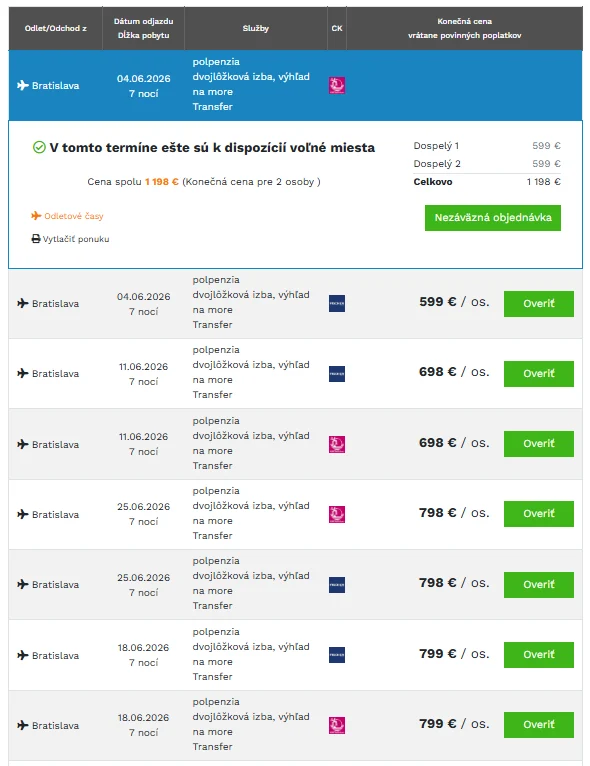Select the Služby column header
Image resolution: width=590 pixels, height=766 pixels.
256,28
